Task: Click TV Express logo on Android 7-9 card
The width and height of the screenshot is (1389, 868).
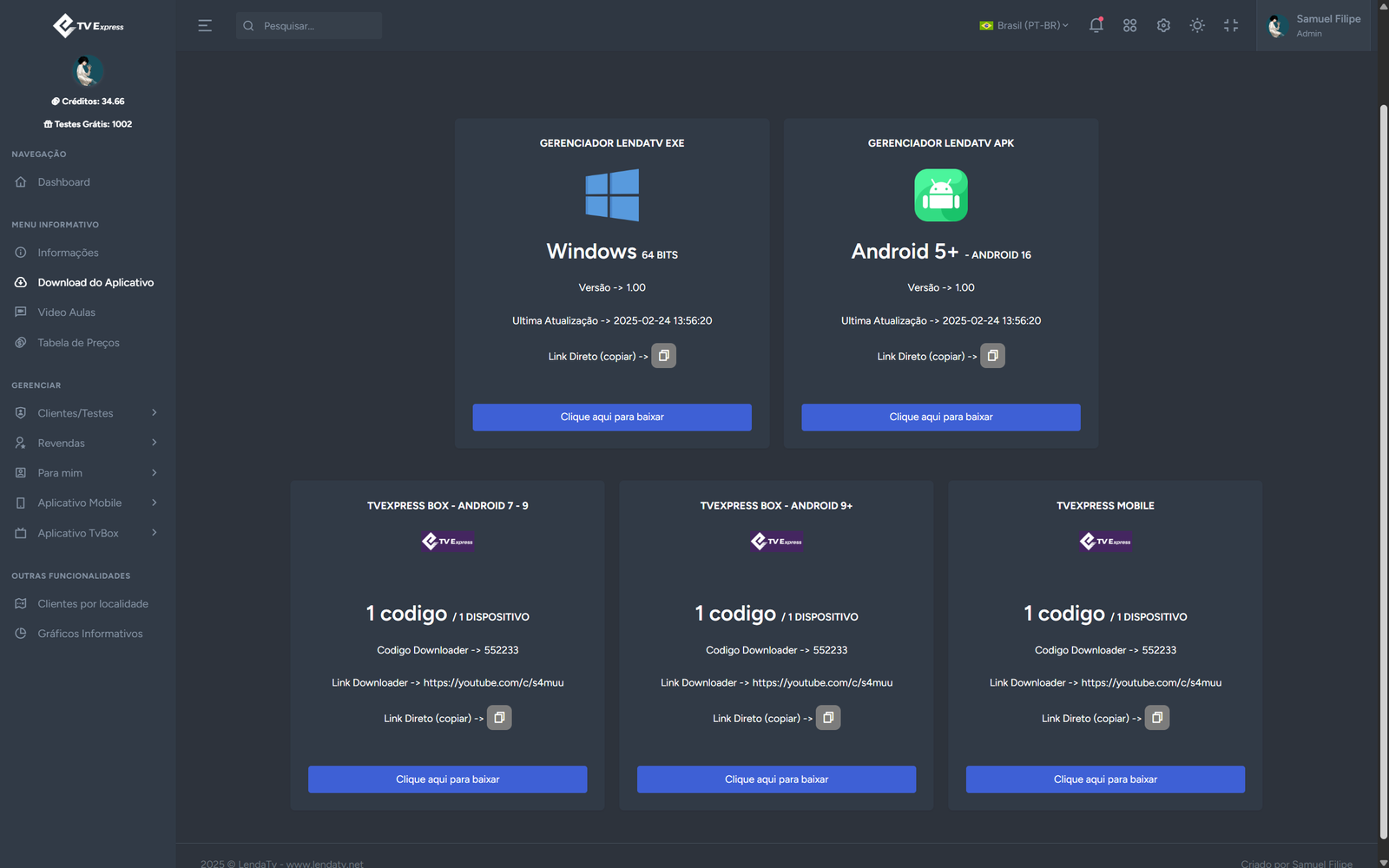Action: pos(448,542)
